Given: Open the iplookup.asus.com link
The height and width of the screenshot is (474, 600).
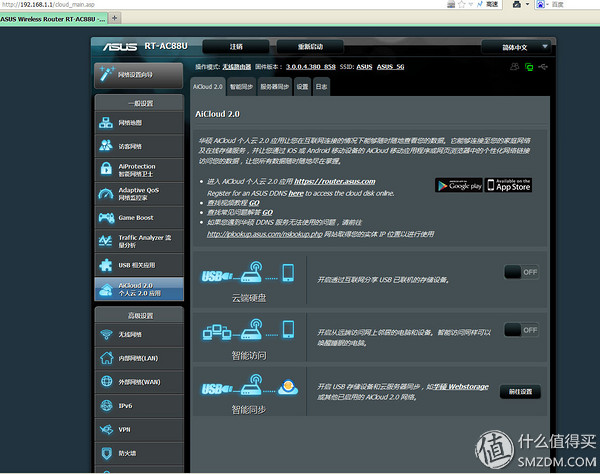Looking at the screenshot, I should point(265,234).
